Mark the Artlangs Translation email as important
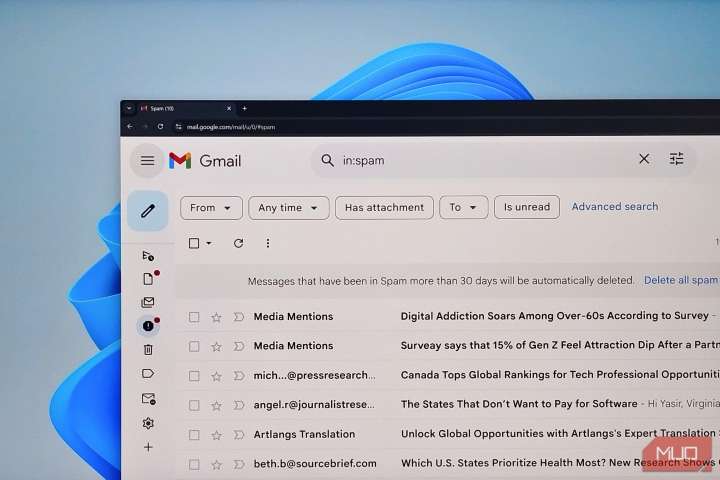Screen dimensions: 720x480 pyautogui.click(x=239, y=435)
